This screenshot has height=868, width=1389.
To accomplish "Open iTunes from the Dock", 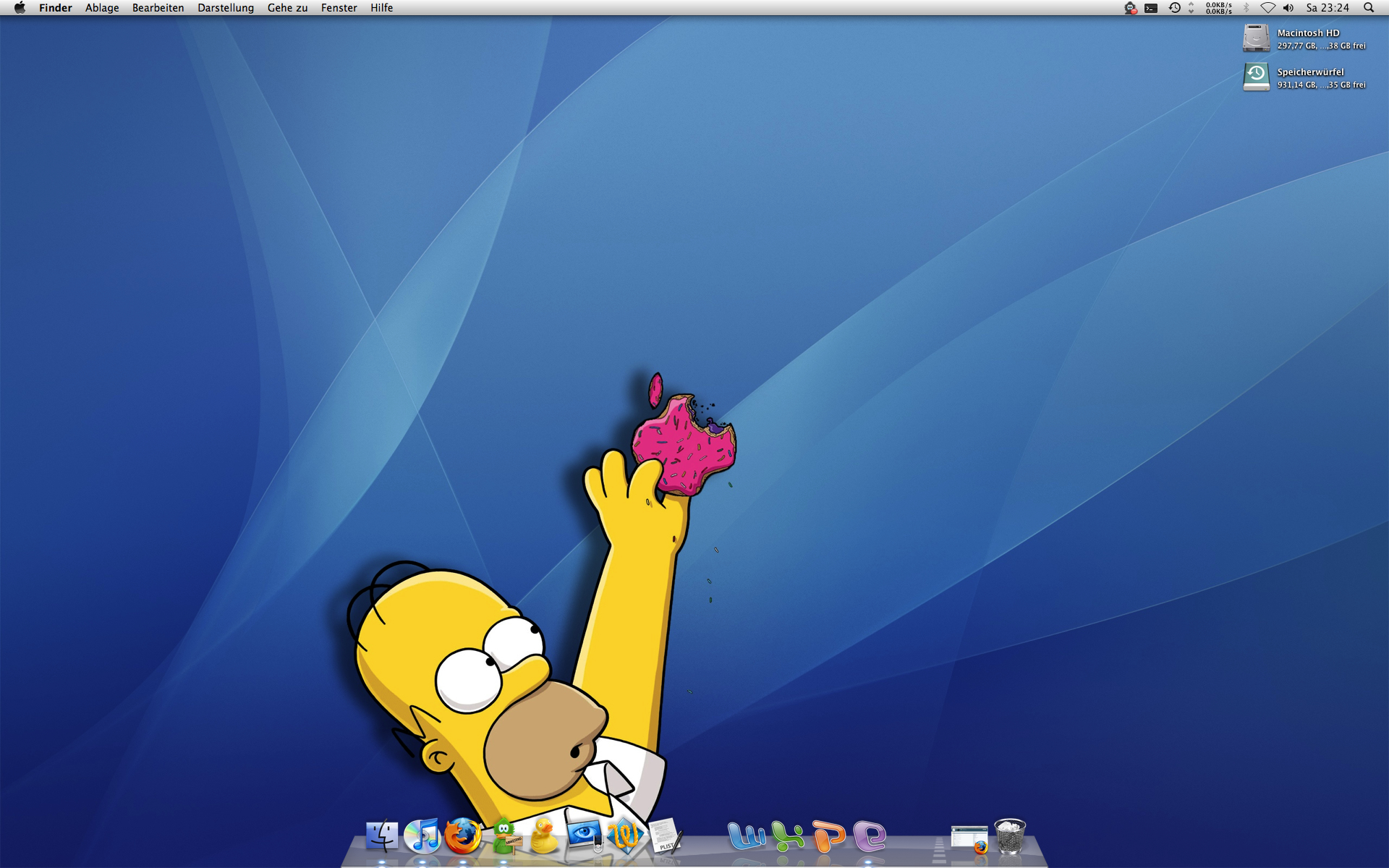I will (422, 836).
